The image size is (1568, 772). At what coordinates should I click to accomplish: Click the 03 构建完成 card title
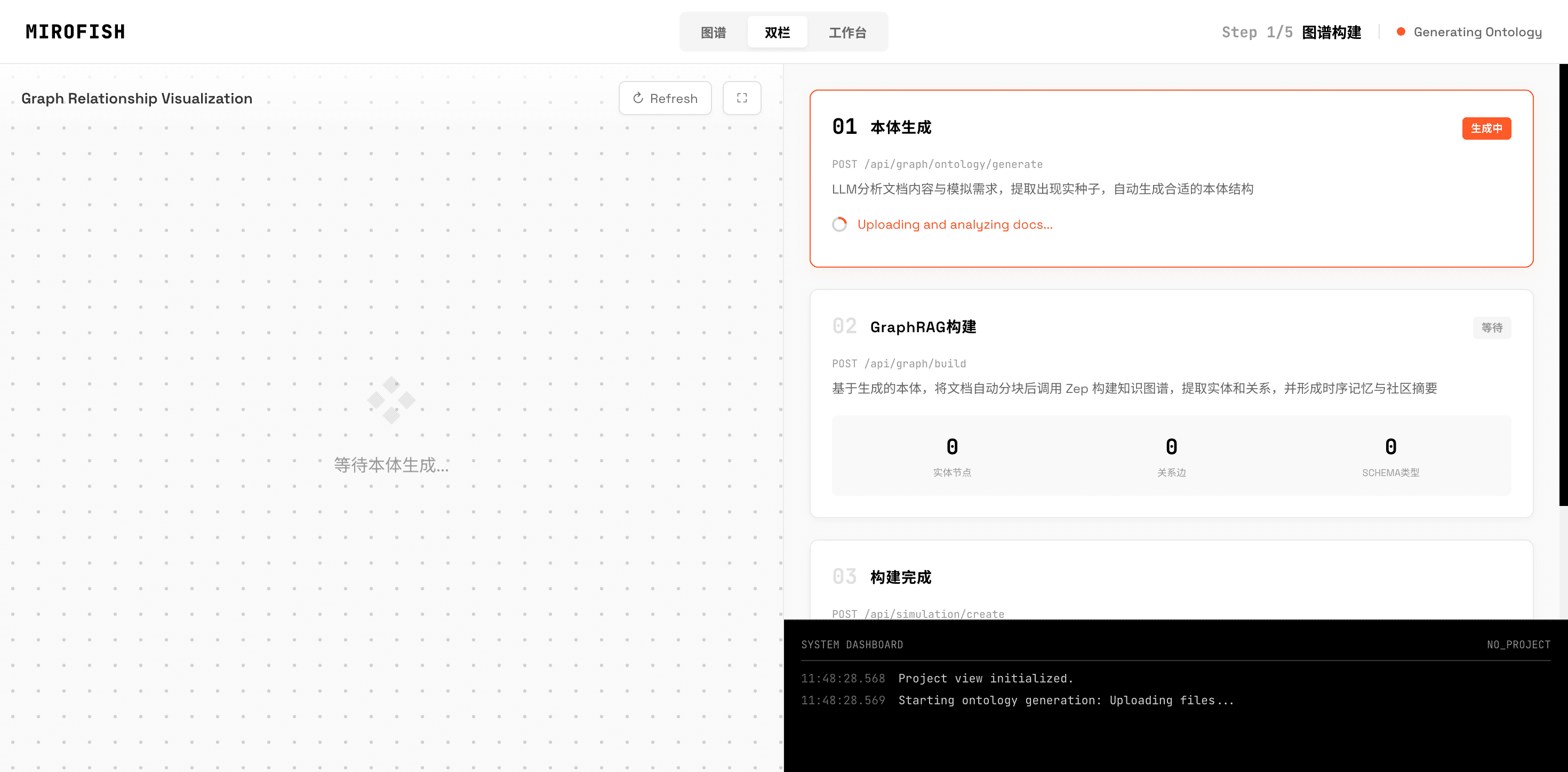[x=900, y=577]
